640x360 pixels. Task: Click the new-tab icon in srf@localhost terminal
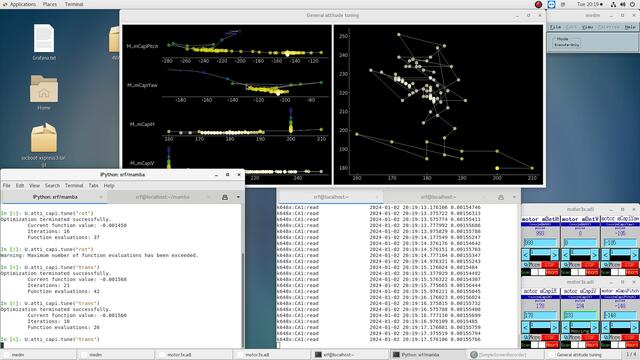click(x=501, y=197)
